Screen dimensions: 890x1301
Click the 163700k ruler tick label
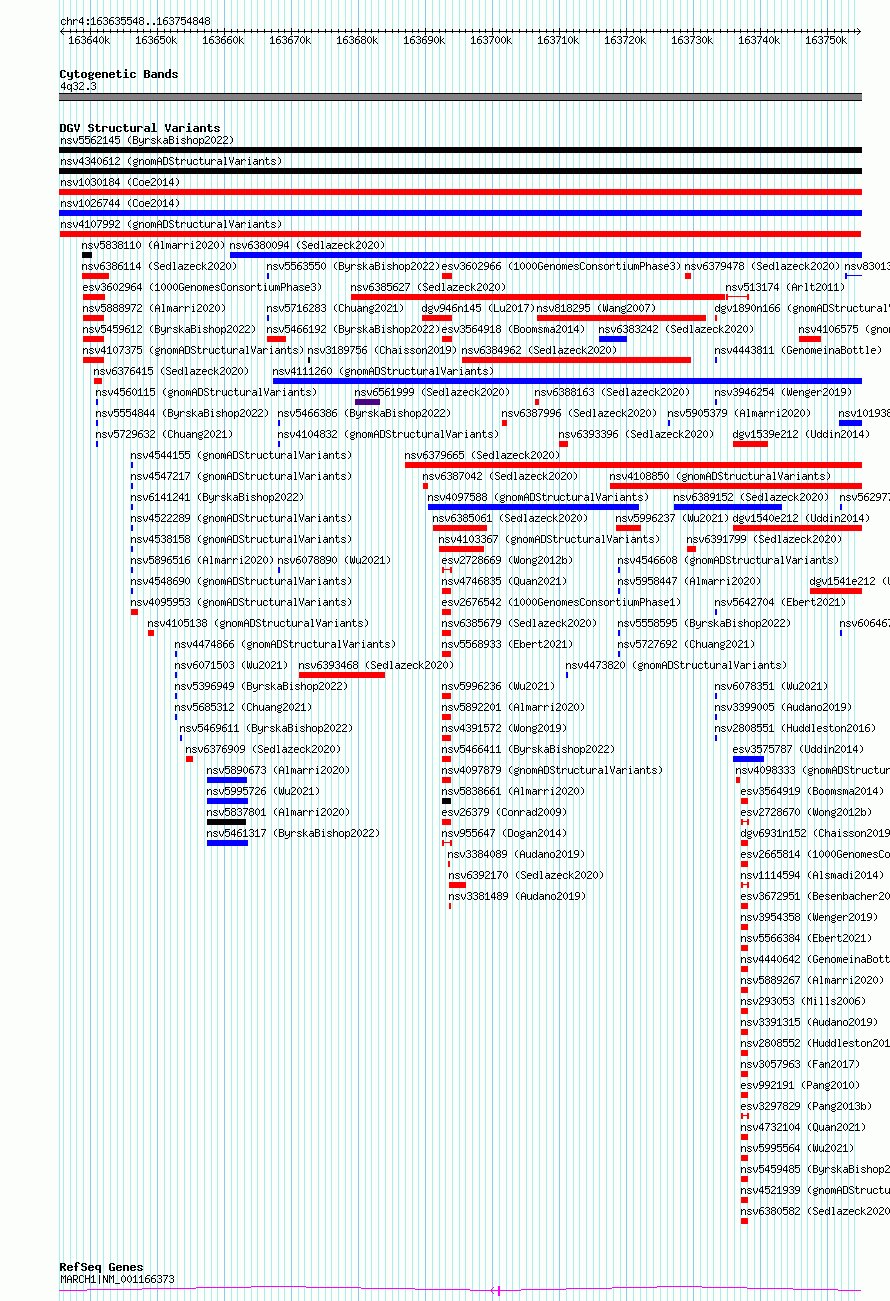pos(491,40)
